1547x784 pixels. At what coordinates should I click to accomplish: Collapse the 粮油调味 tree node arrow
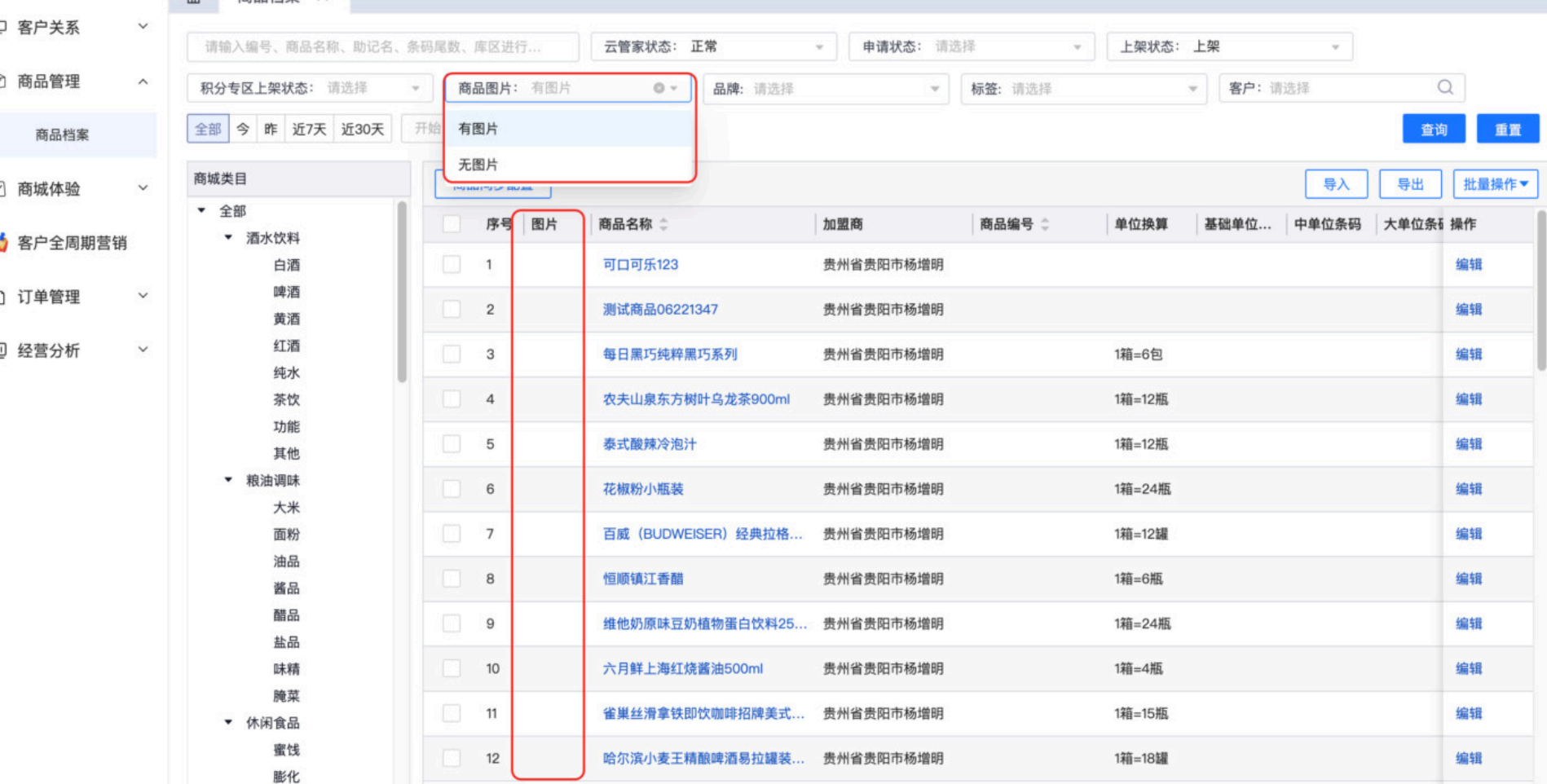[x=228, y=479]
